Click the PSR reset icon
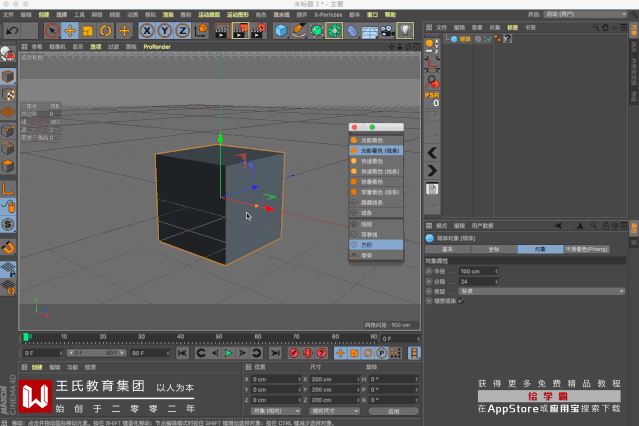Image resolution: width=639 pixels, height=426 pixels. 432,99
